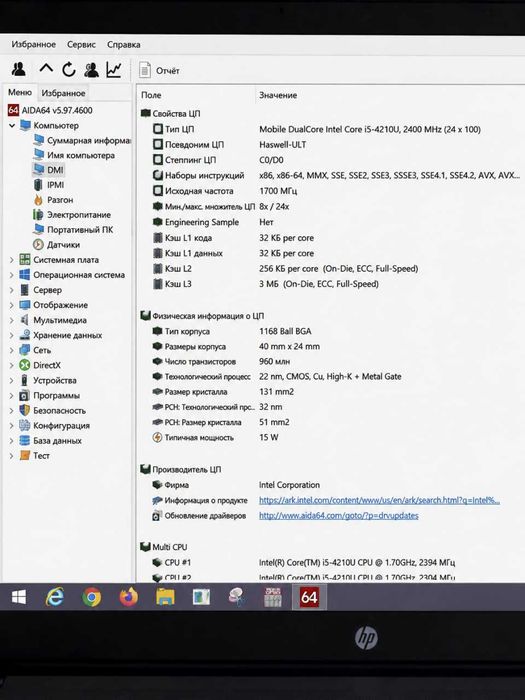This screenshot has height=700, width=525.
Task: Expand the Сеть node
Action: pyautogui.click(x=12, y=350)
